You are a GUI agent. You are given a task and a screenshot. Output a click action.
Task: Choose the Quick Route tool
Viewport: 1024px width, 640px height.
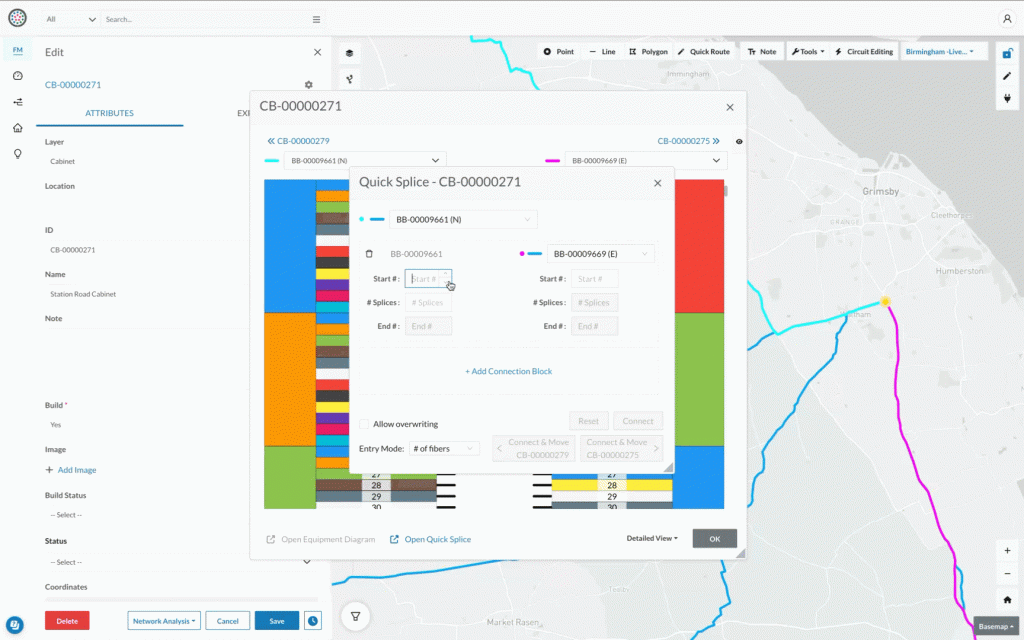coord(703,52)
